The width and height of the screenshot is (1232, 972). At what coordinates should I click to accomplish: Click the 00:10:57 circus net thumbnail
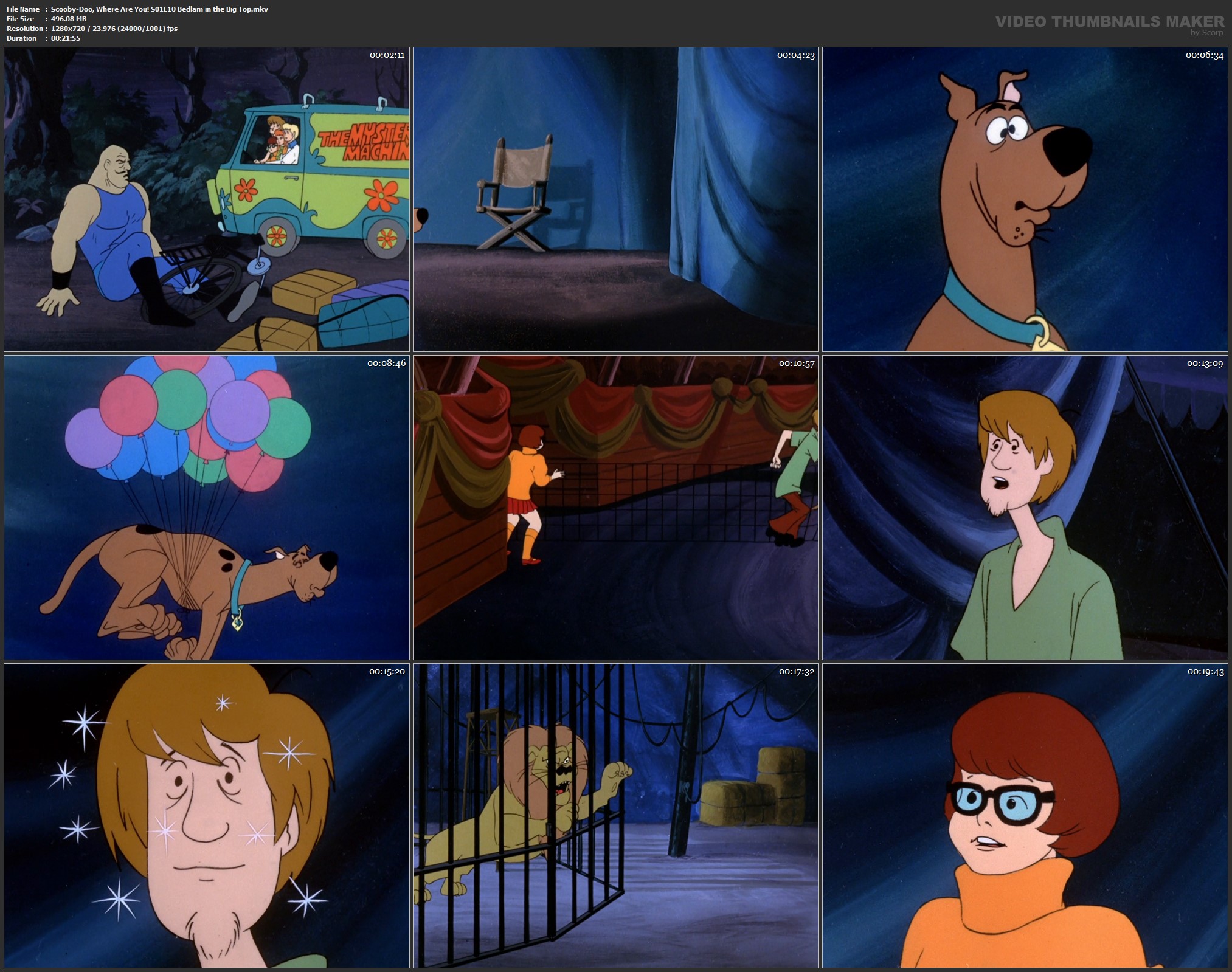click(616, 508)
